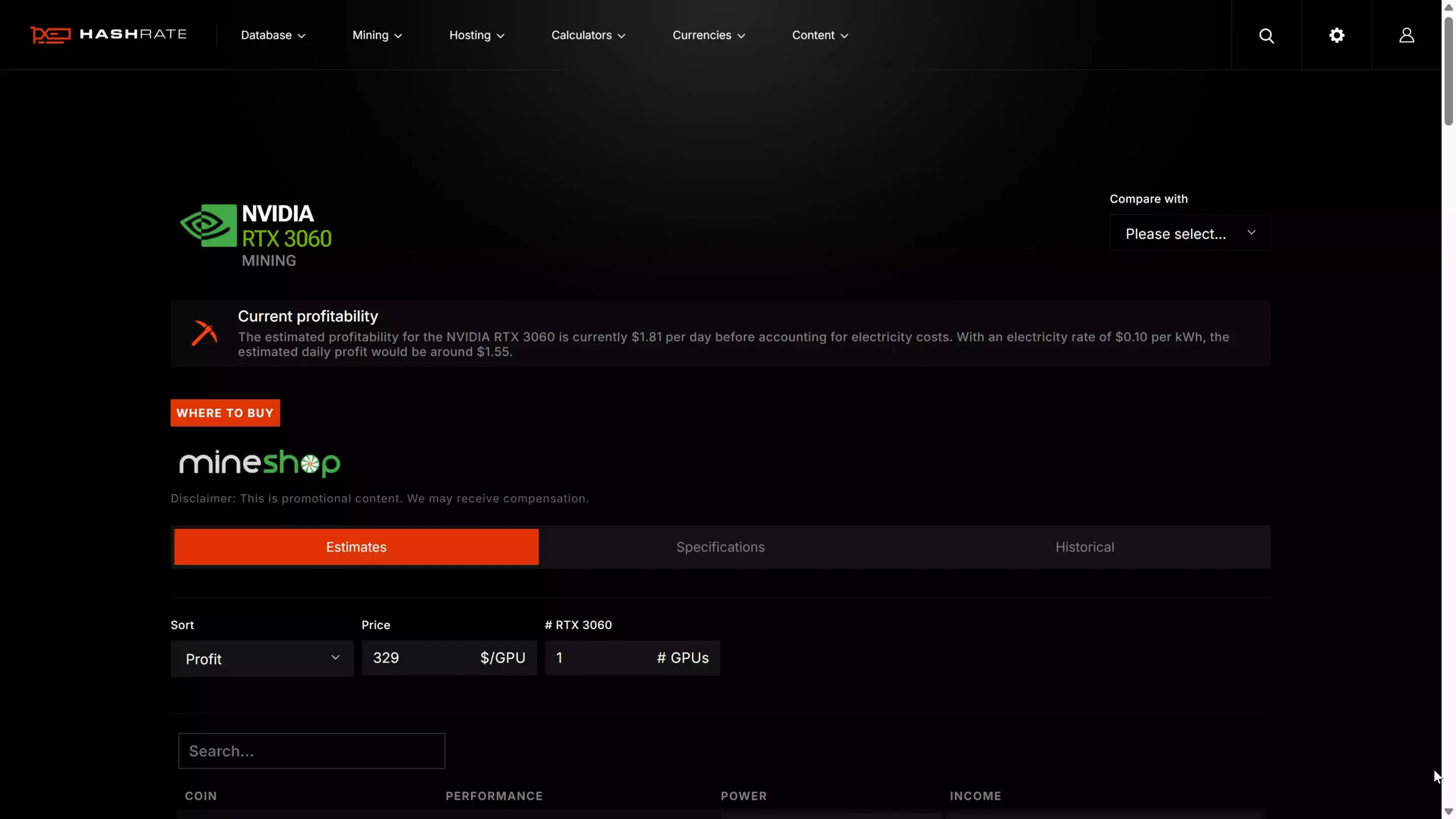Switch to the Specifications tab

720,547
